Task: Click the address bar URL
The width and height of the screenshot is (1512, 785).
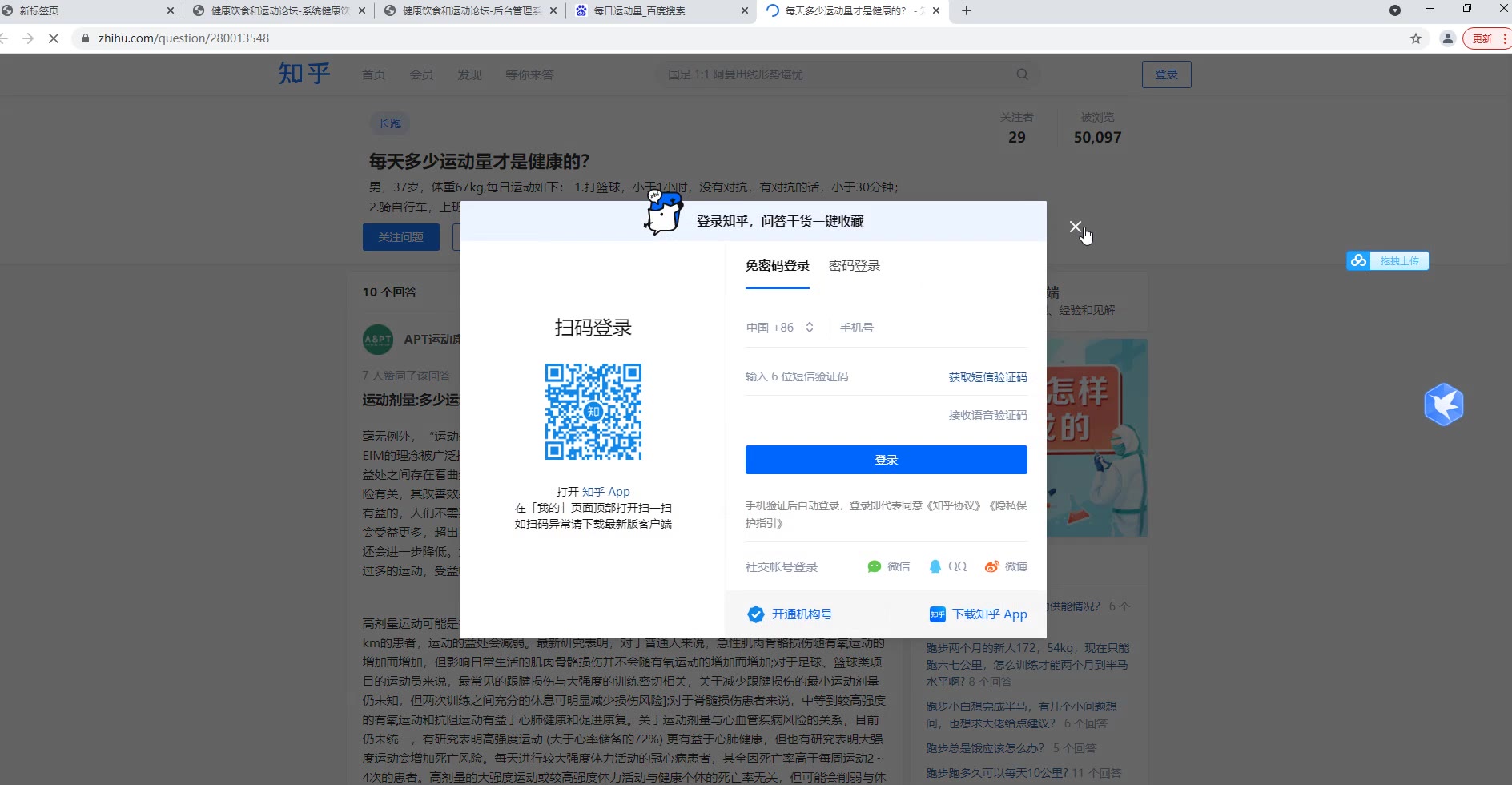Action: point(183,38)
